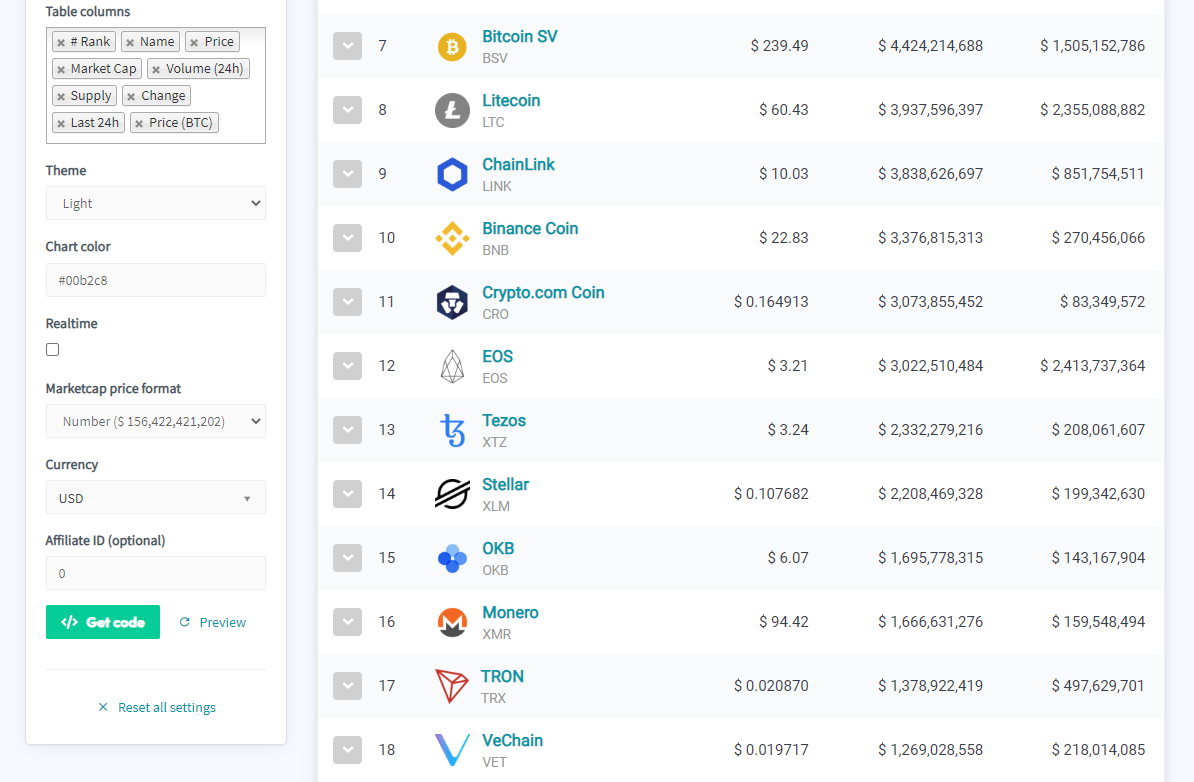Remove the Change column tag

[131, 97]
